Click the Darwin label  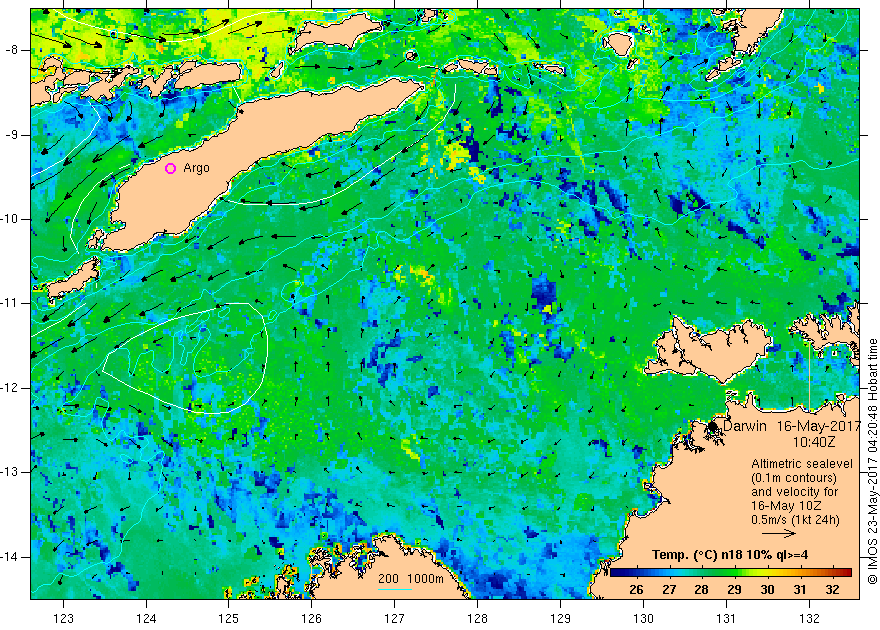[x=744, y=426]
